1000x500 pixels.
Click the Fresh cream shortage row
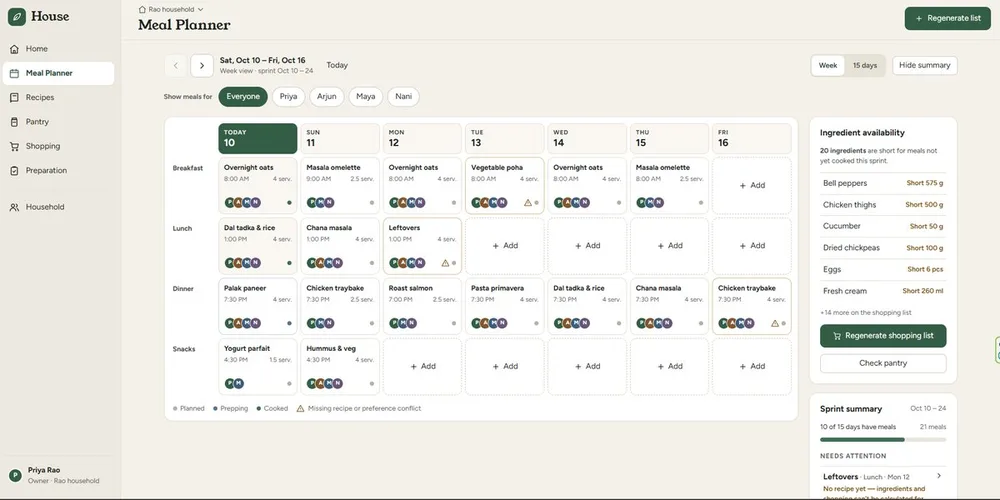pyautogui.click(x=883, y=291)
